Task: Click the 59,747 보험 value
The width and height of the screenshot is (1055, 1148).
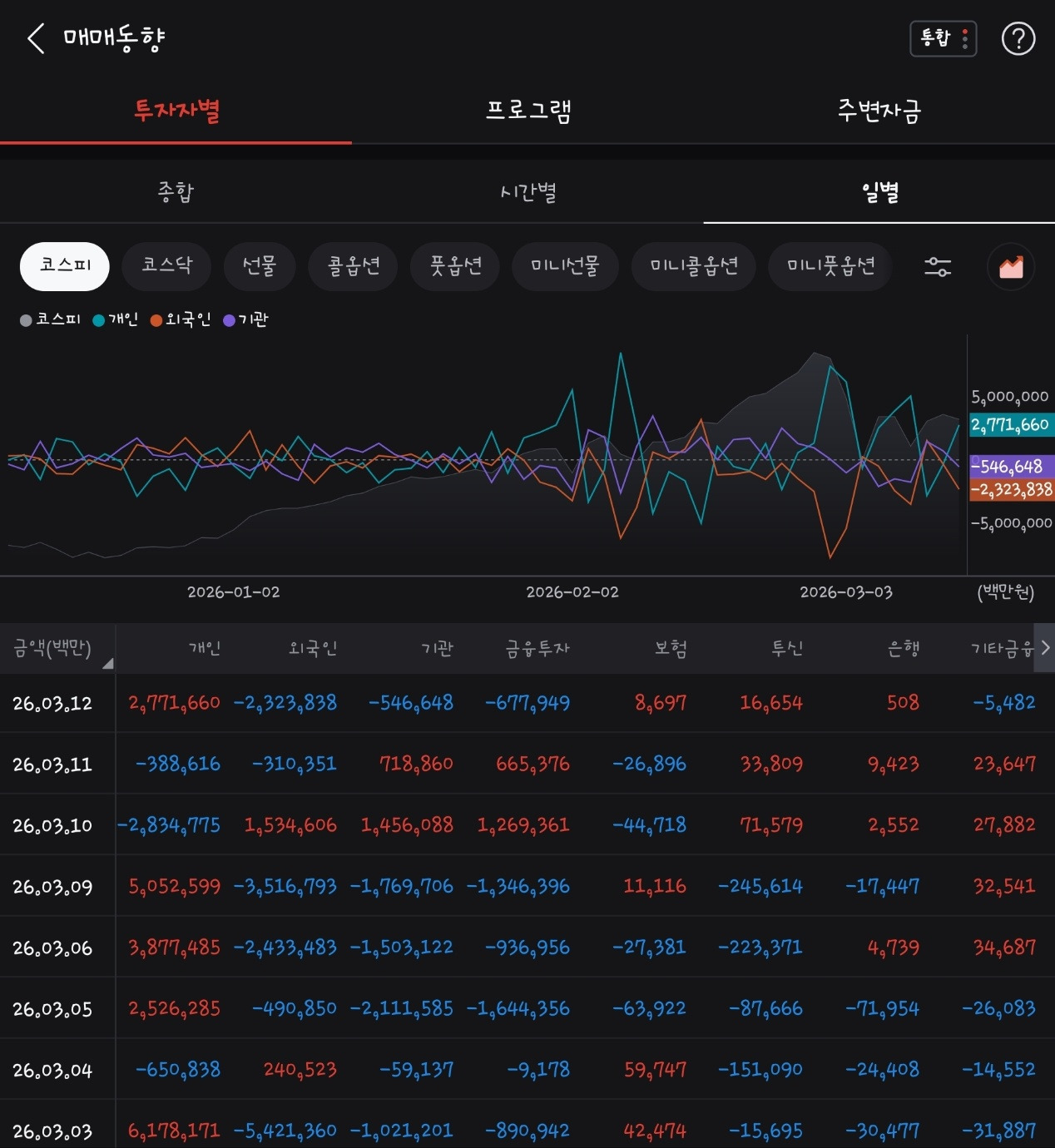Action: 656,1070
